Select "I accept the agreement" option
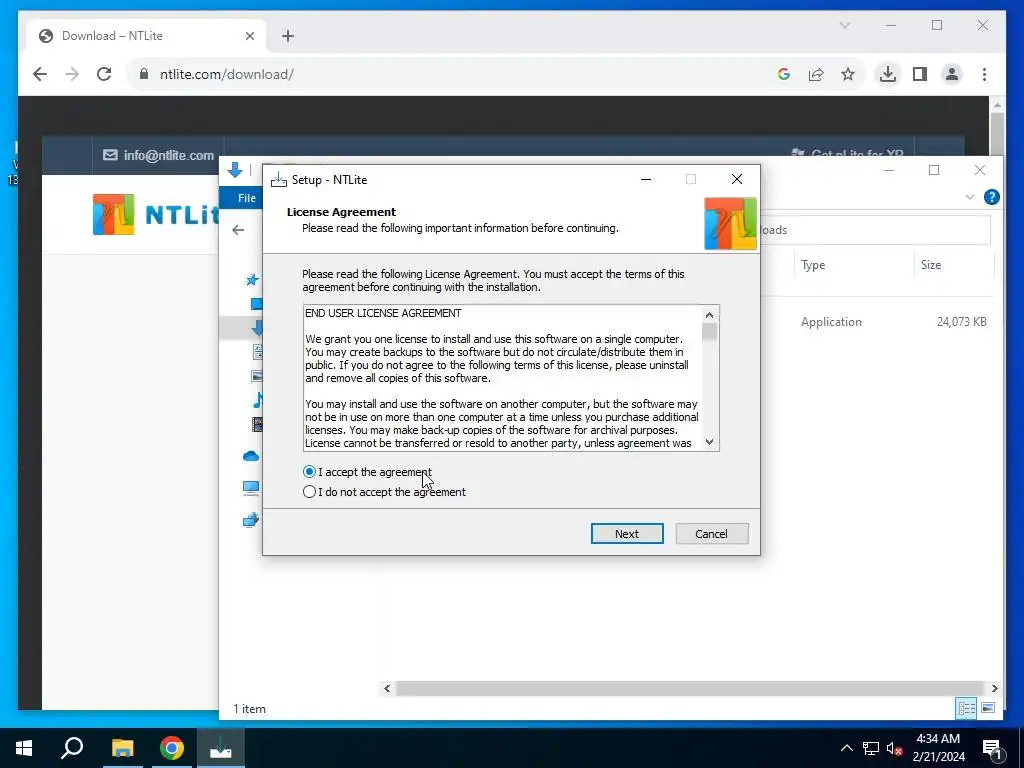 click(368, 472)
